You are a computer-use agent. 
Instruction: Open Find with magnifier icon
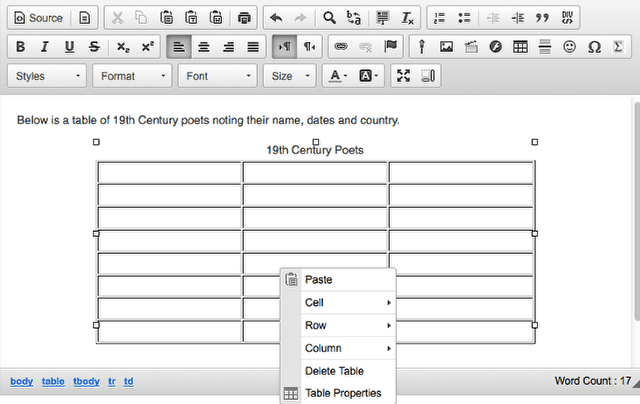(329, 18)
